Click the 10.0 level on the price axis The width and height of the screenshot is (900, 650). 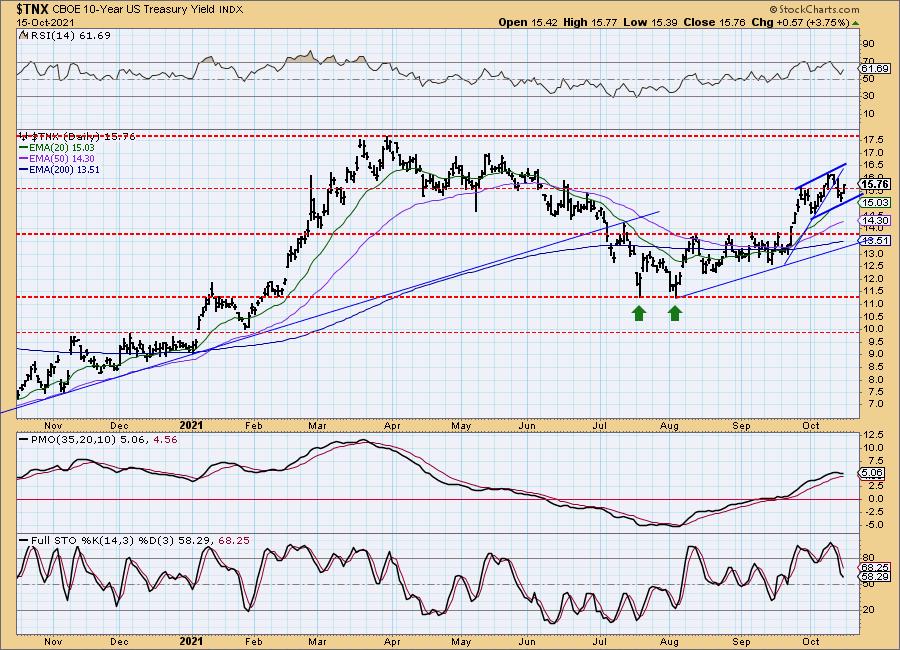(x=872, y=329)
